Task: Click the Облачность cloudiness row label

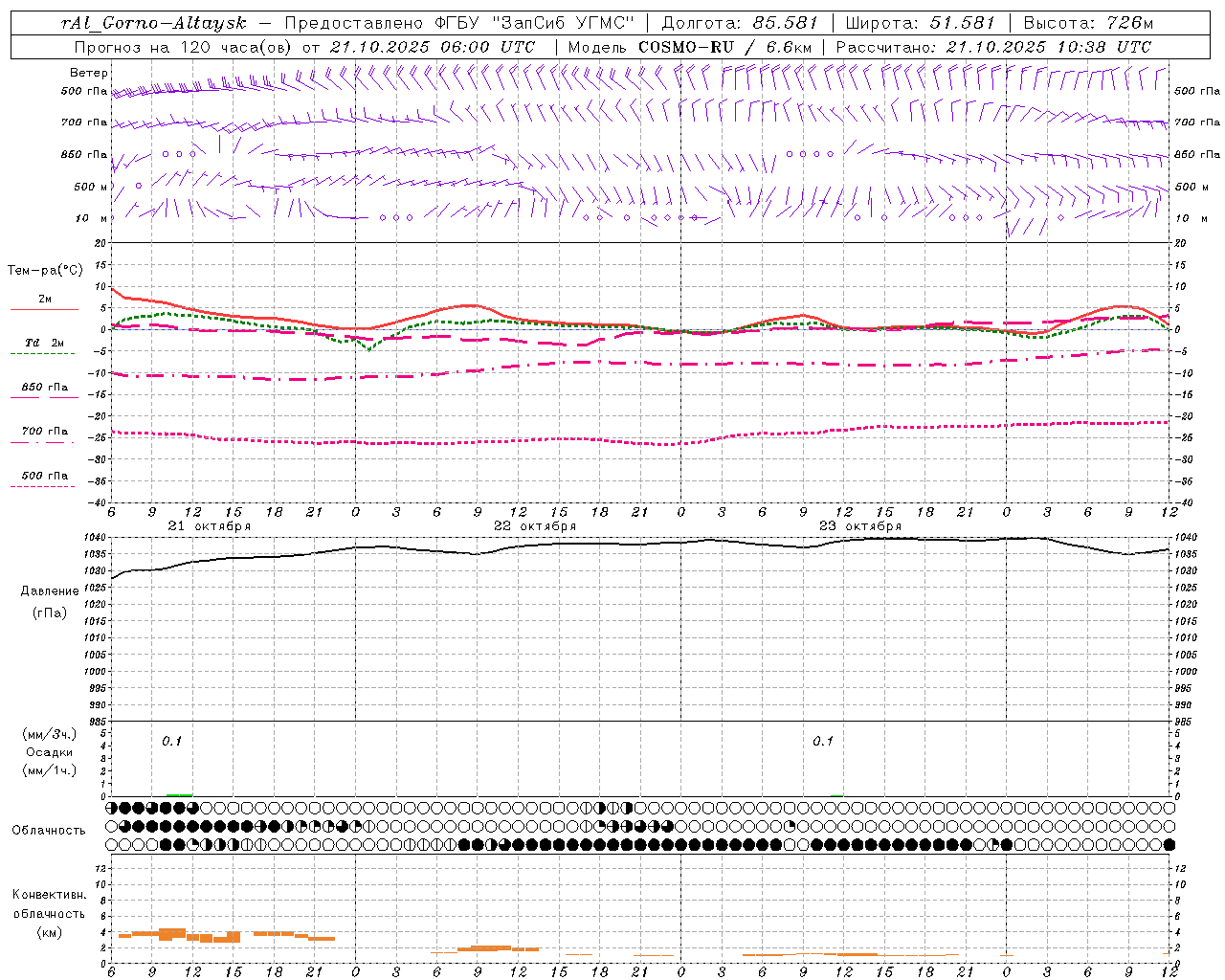Action: [x=49, y=831]
